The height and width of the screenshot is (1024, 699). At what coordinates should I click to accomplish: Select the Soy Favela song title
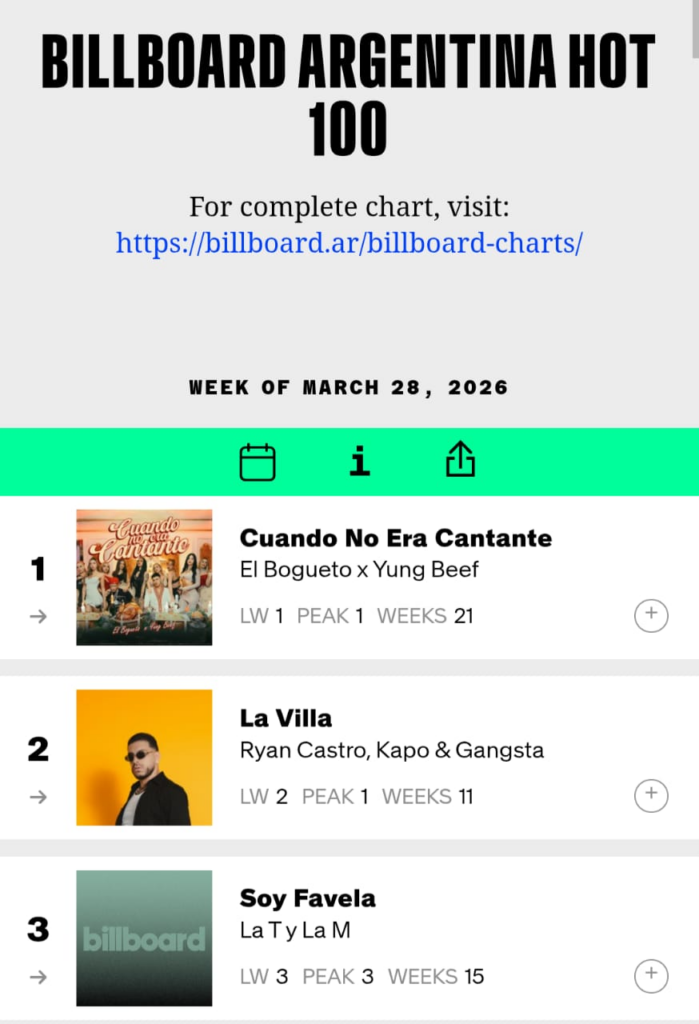click(308, 898)
